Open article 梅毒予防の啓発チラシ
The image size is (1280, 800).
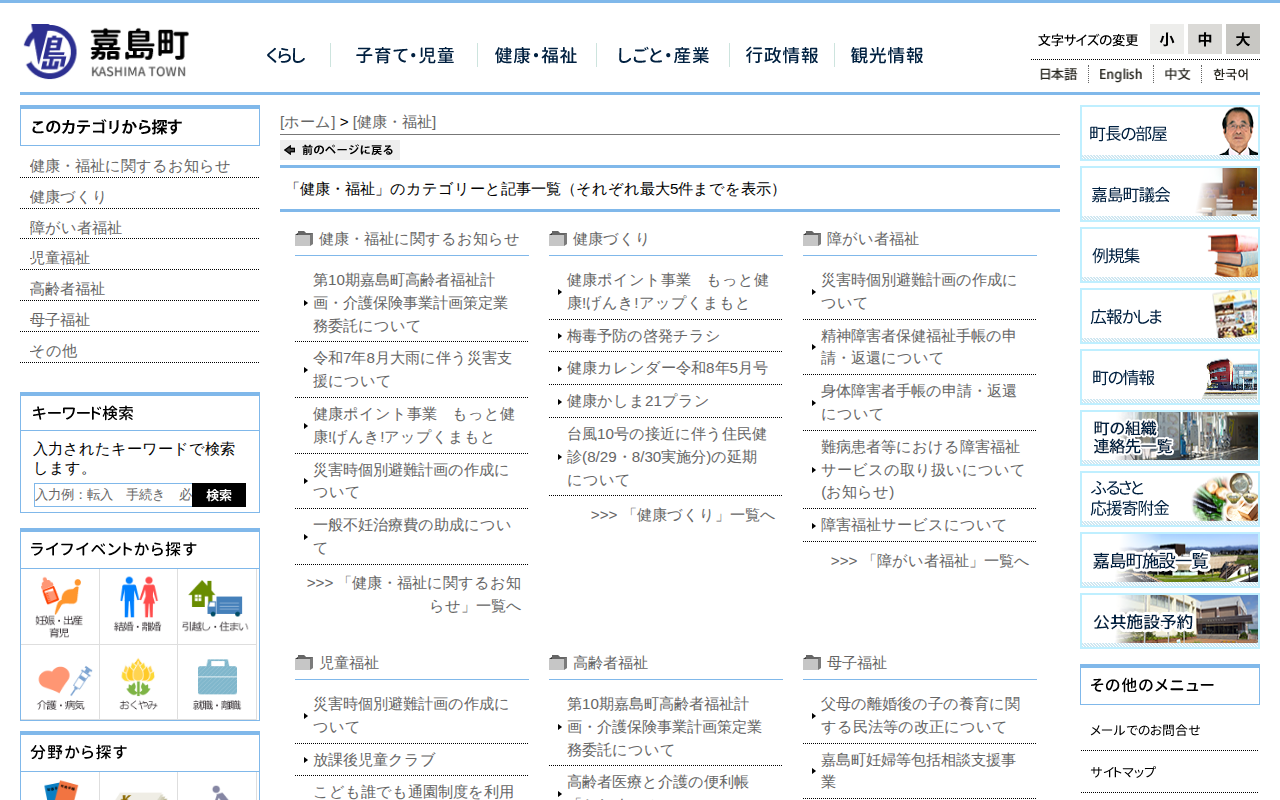pos(643,336)
